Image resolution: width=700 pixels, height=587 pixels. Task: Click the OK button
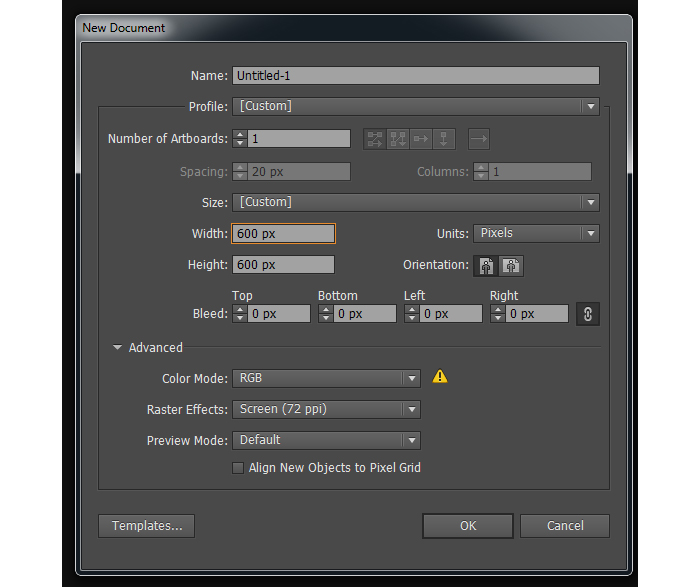(x=467, y=526)
